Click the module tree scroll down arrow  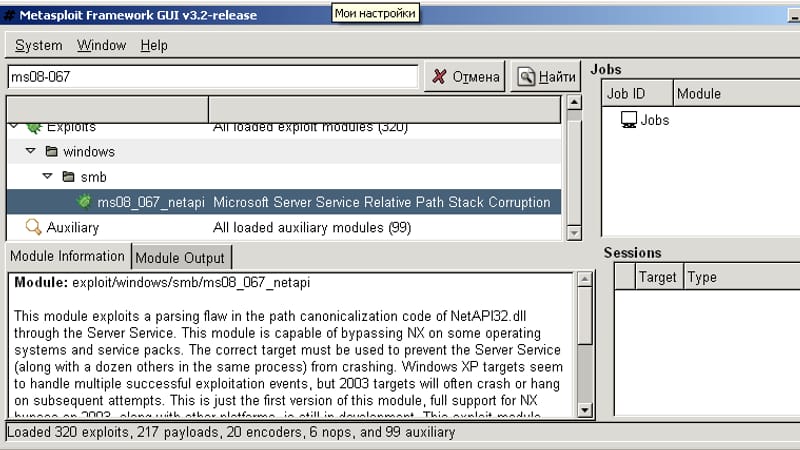[574, 233]
